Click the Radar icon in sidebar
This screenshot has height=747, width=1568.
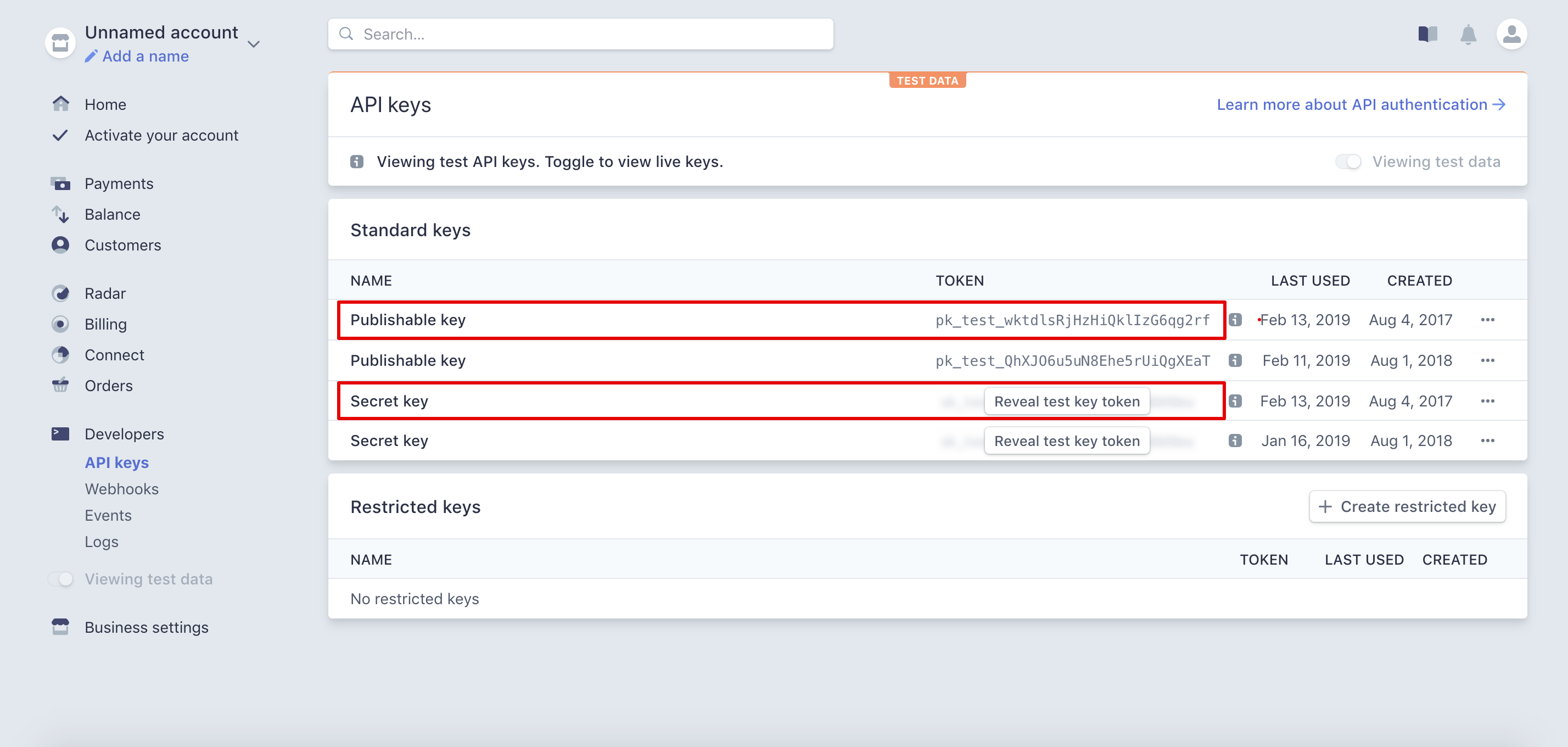pyautogui.click(x=60, y=293)
